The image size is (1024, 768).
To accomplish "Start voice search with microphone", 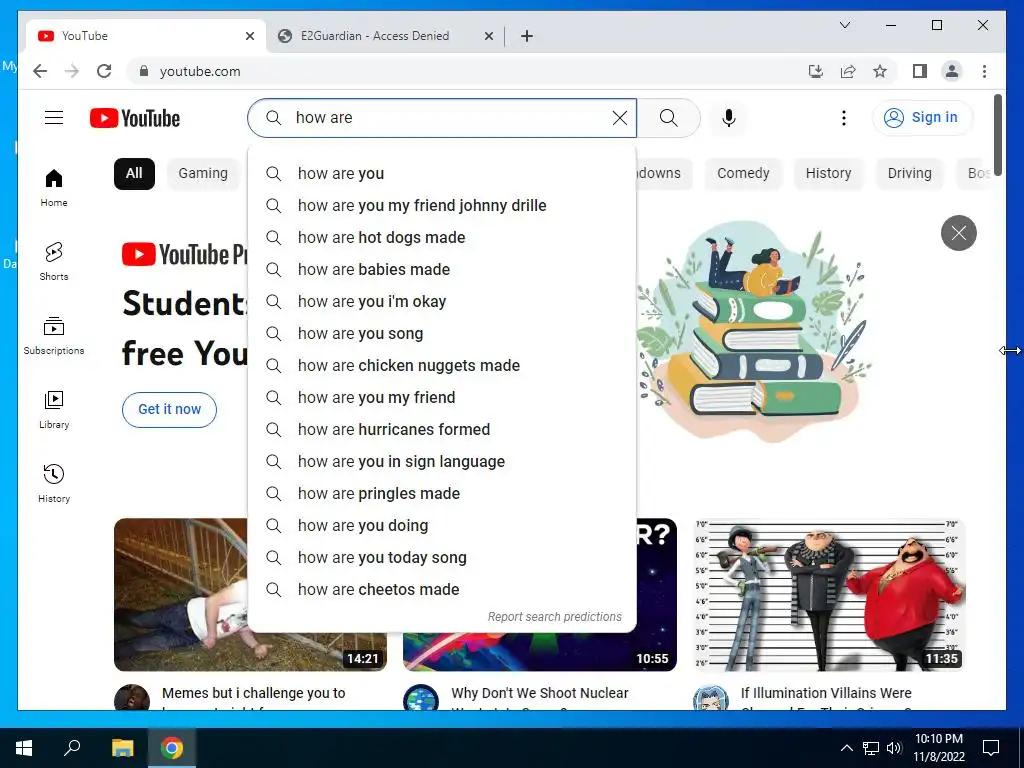I will tap(729, 118).
